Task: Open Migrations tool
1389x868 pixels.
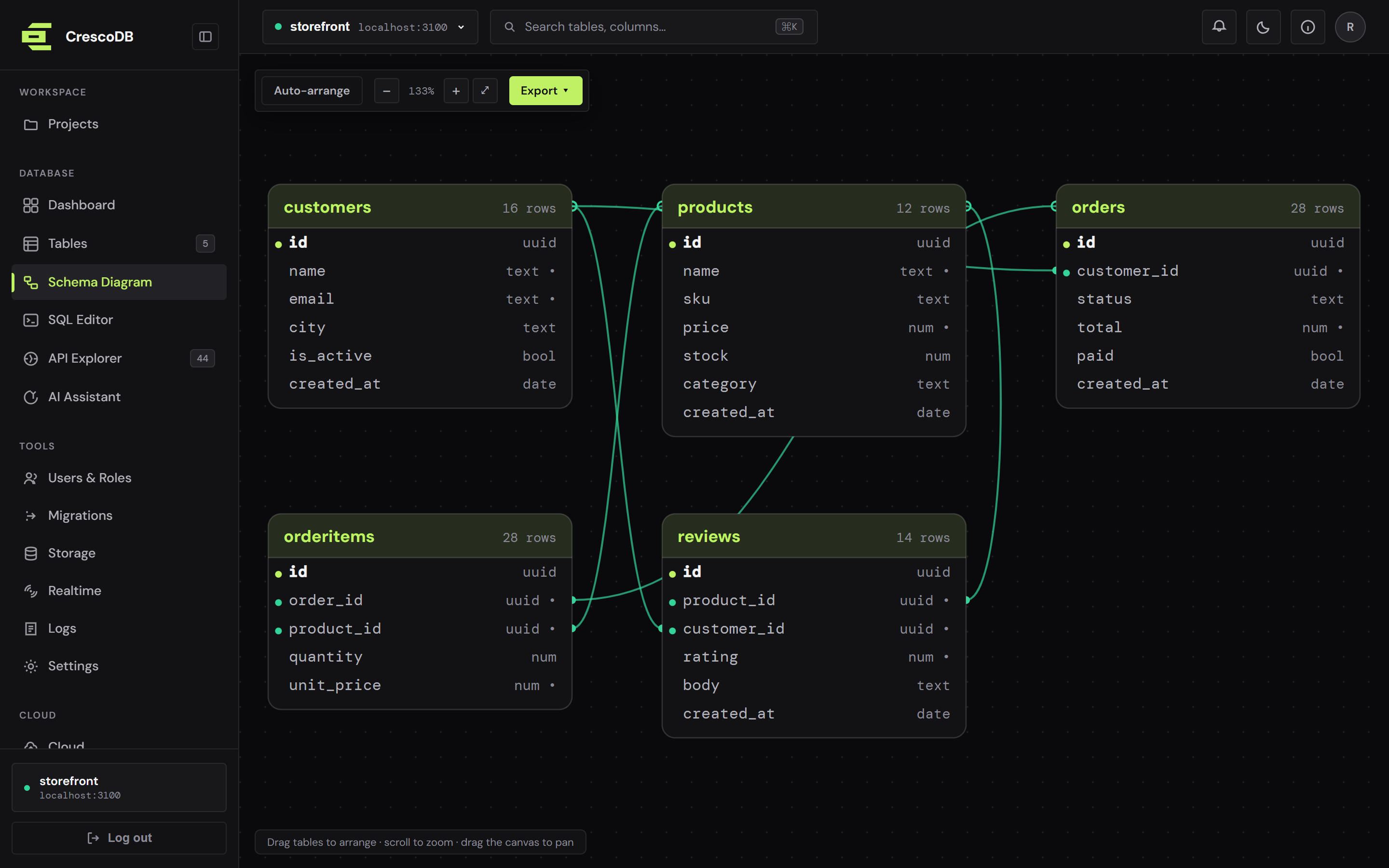Action: [x=119, y=515]
